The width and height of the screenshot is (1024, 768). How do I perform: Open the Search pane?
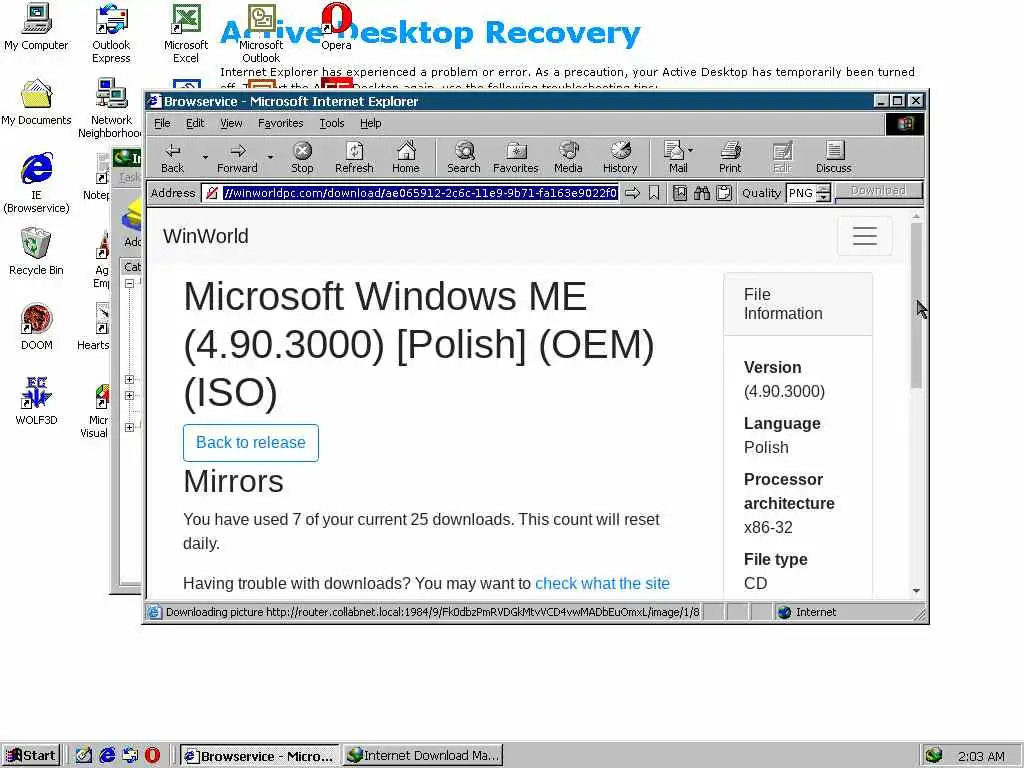tap(464, 158)
